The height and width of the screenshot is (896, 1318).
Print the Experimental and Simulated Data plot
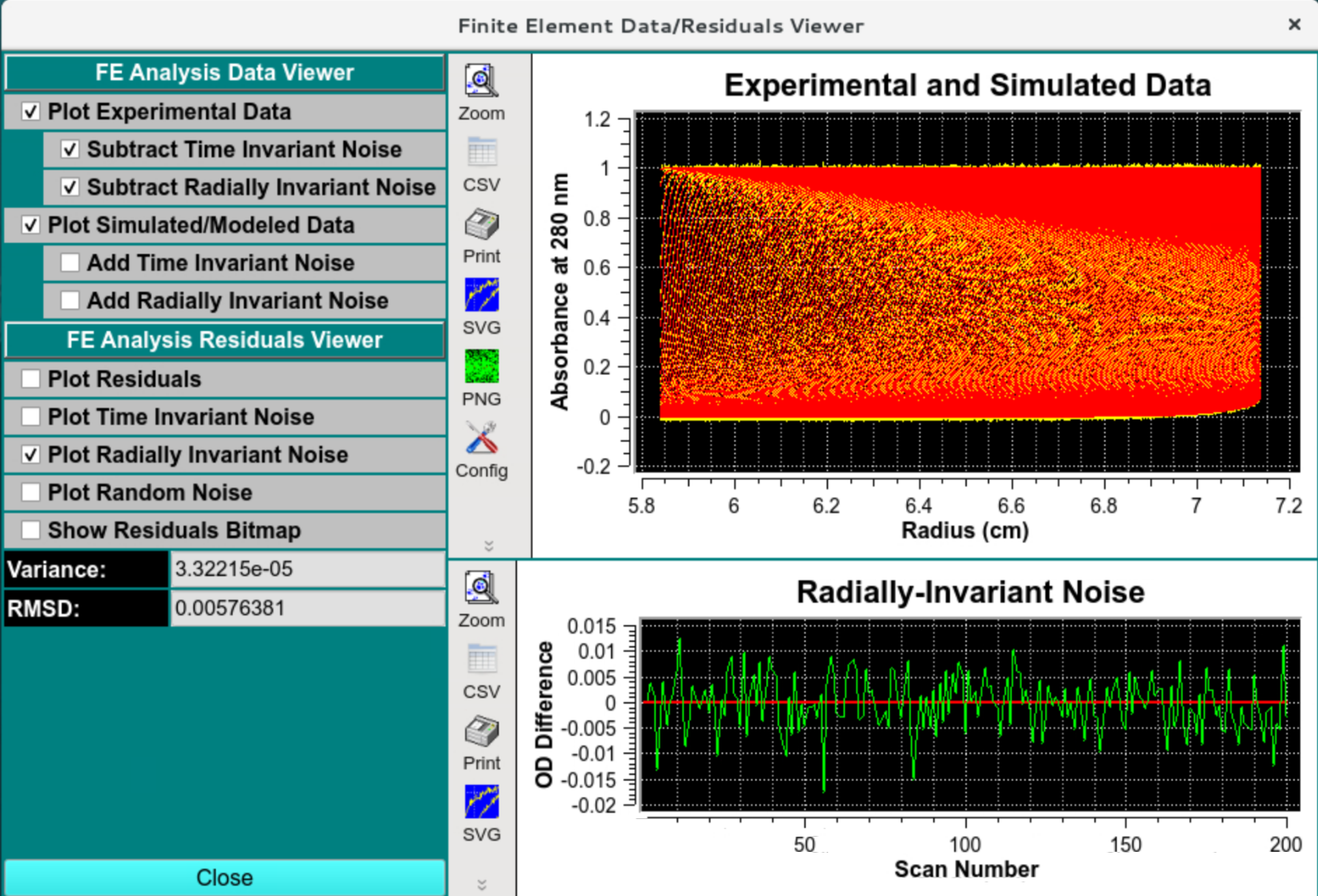tap(481, 225)
